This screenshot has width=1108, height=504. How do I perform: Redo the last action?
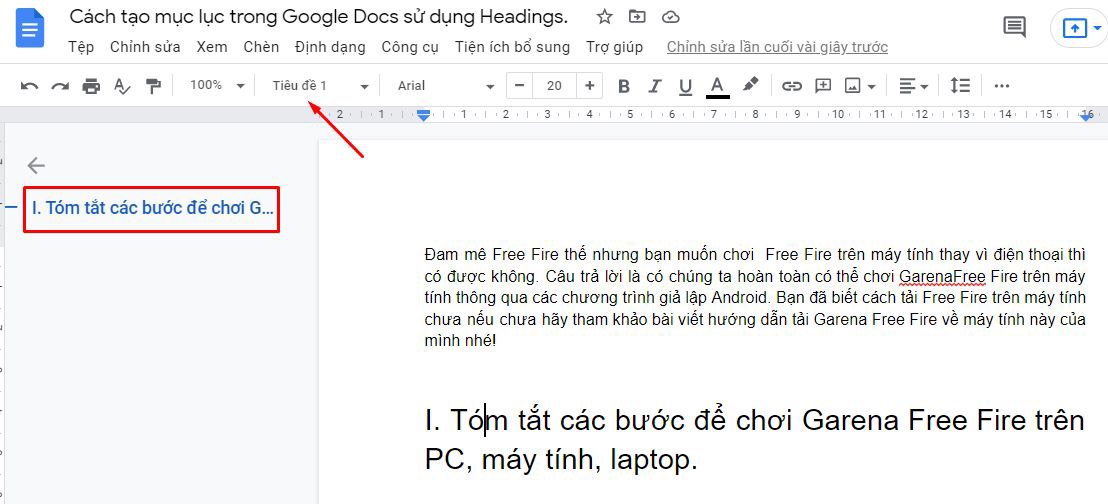point(60,86)
